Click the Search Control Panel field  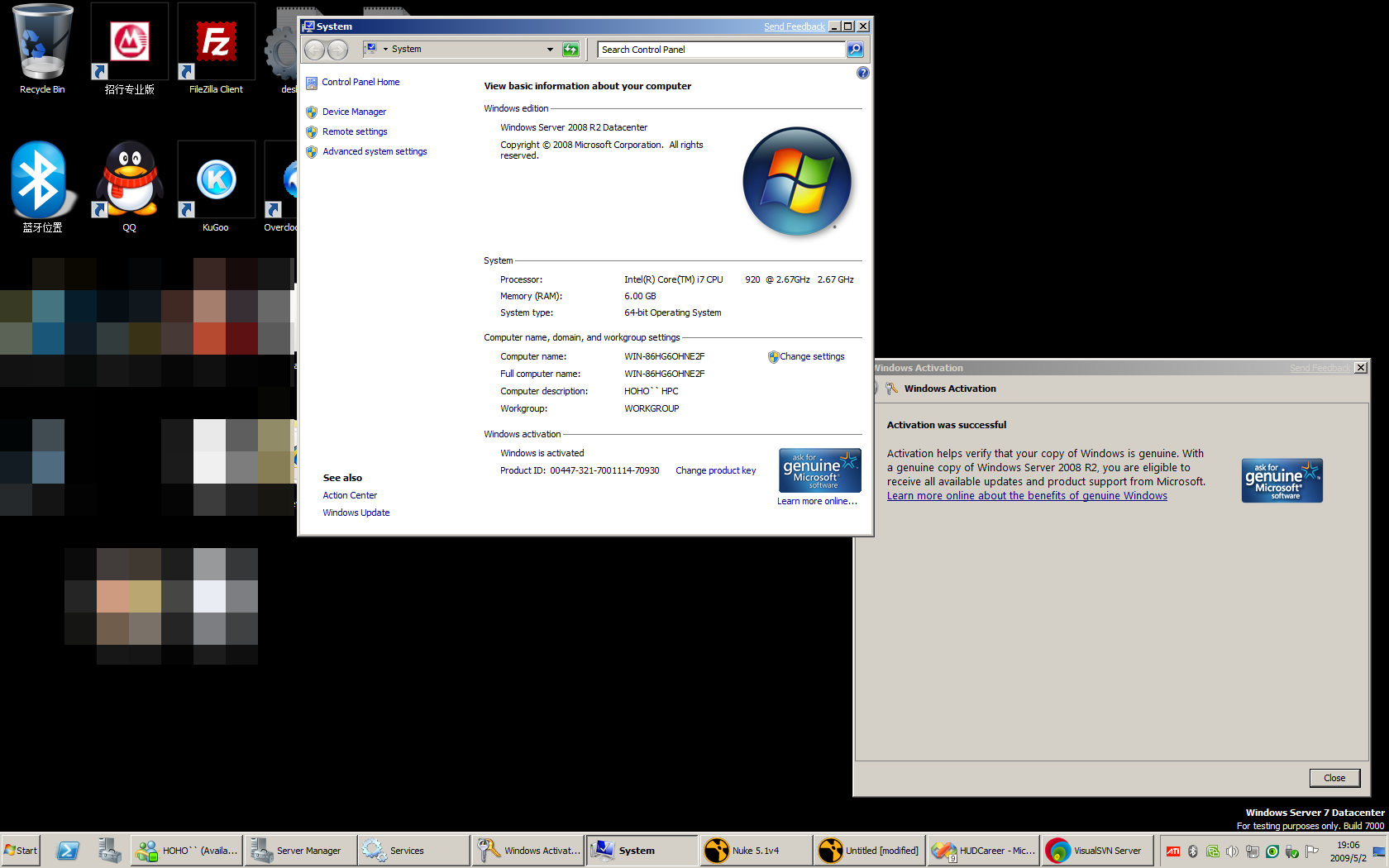[x=720, y=50]
